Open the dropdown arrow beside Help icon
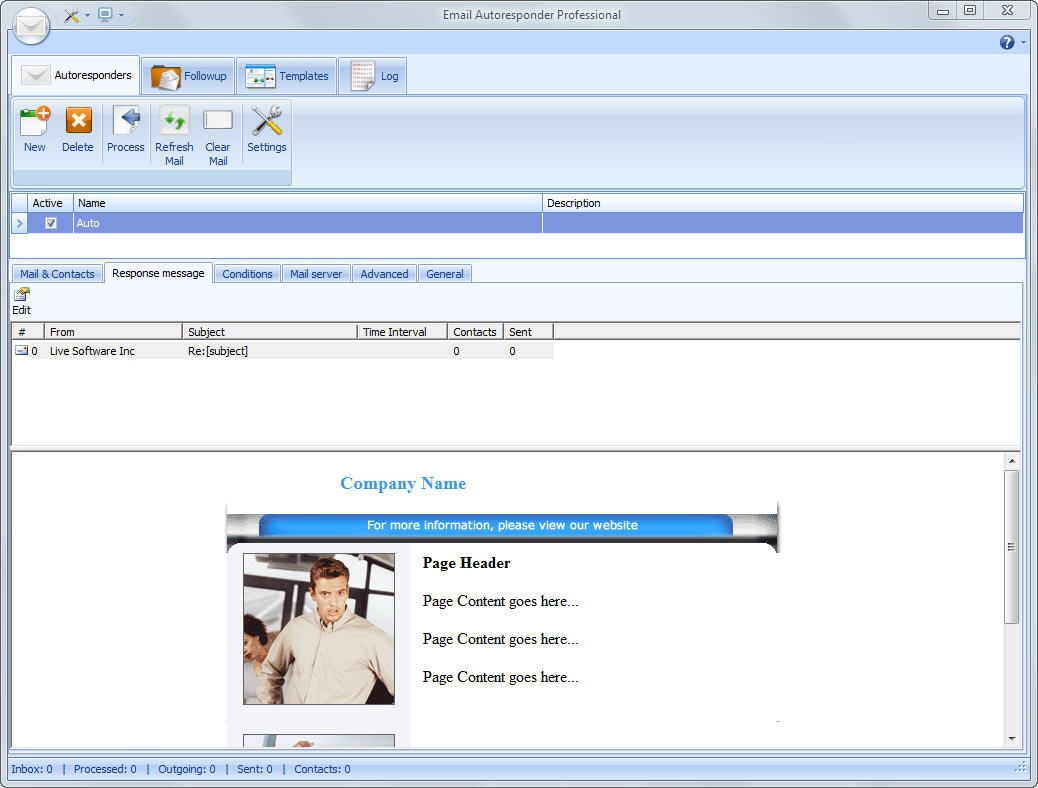 point(1023,42)
